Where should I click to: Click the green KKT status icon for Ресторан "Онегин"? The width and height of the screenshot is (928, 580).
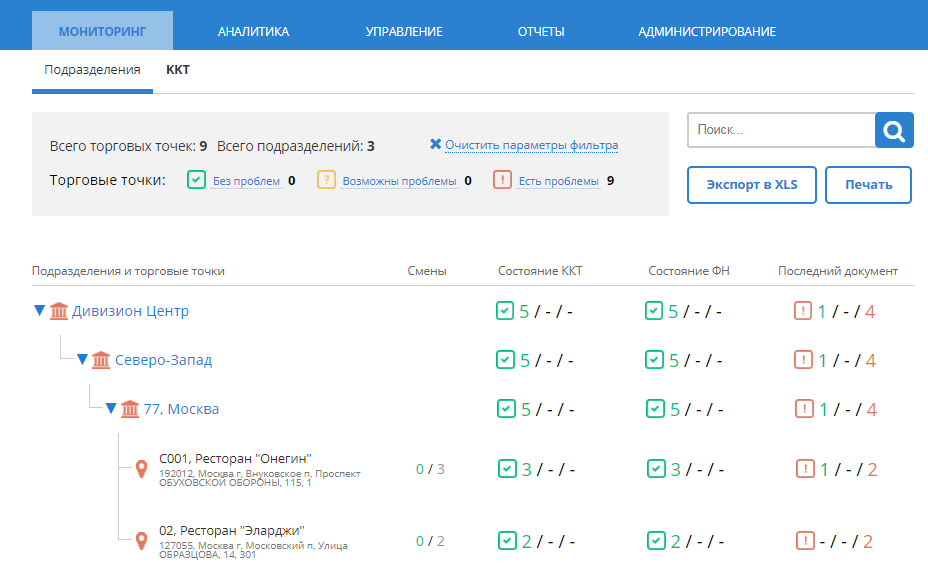pyautogui.click(x=506, y=468)
